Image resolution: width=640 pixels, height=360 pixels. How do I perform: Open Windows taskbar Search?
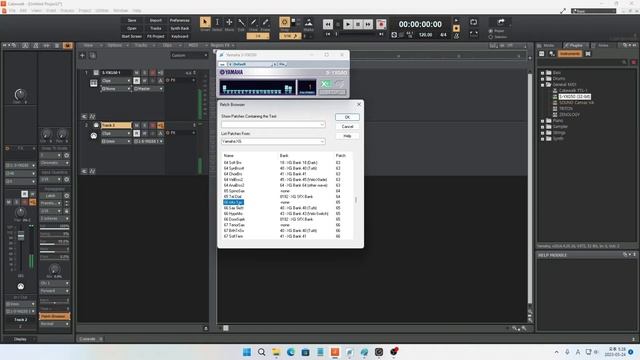pyautogui.click(x=262, y=352)
